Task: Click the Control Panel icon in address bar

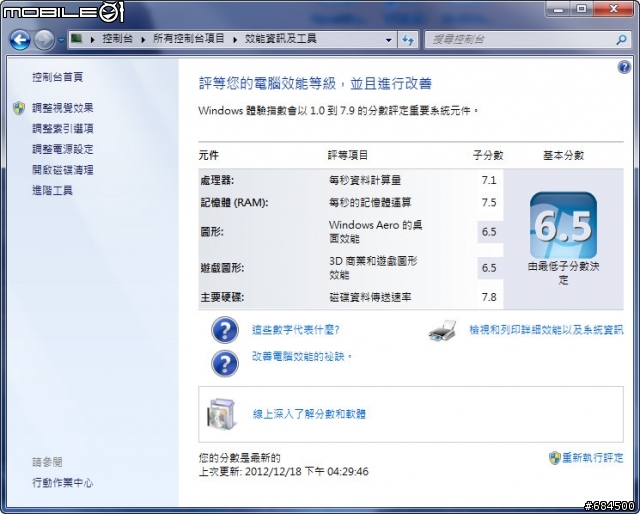Action: [x=76, y=39]
